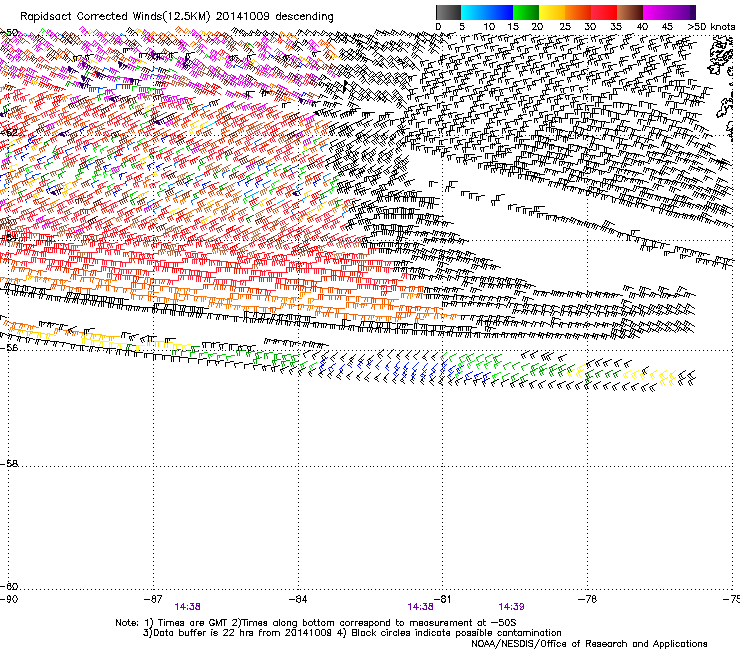Click the '40' legend scale label
Screen dimensions: 740x650
click(x=642, y=26)
